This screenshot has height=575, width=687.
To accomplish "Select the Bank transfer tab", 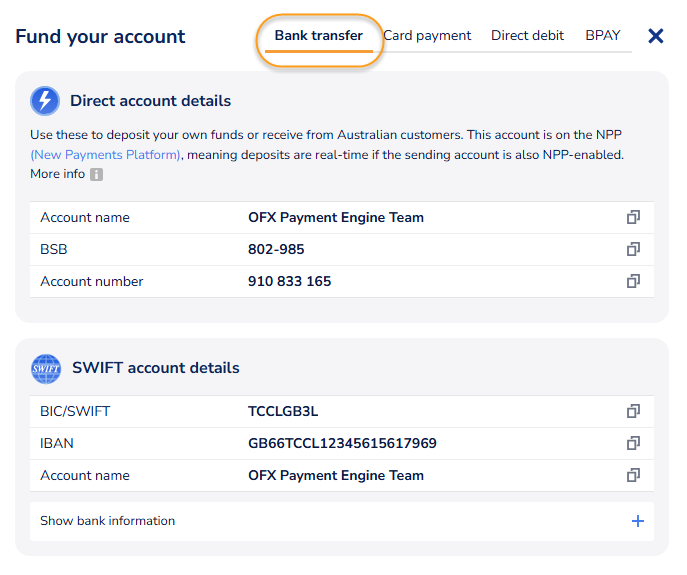I will [319, 36].
